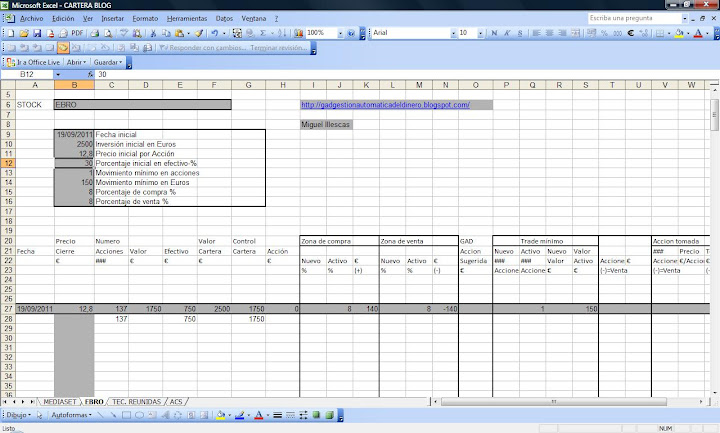The width and height of the screenshot is (720, 433).
Task: Pick the yellow fill color swatch in the formatting toolbar
Action: pos(679,33)
